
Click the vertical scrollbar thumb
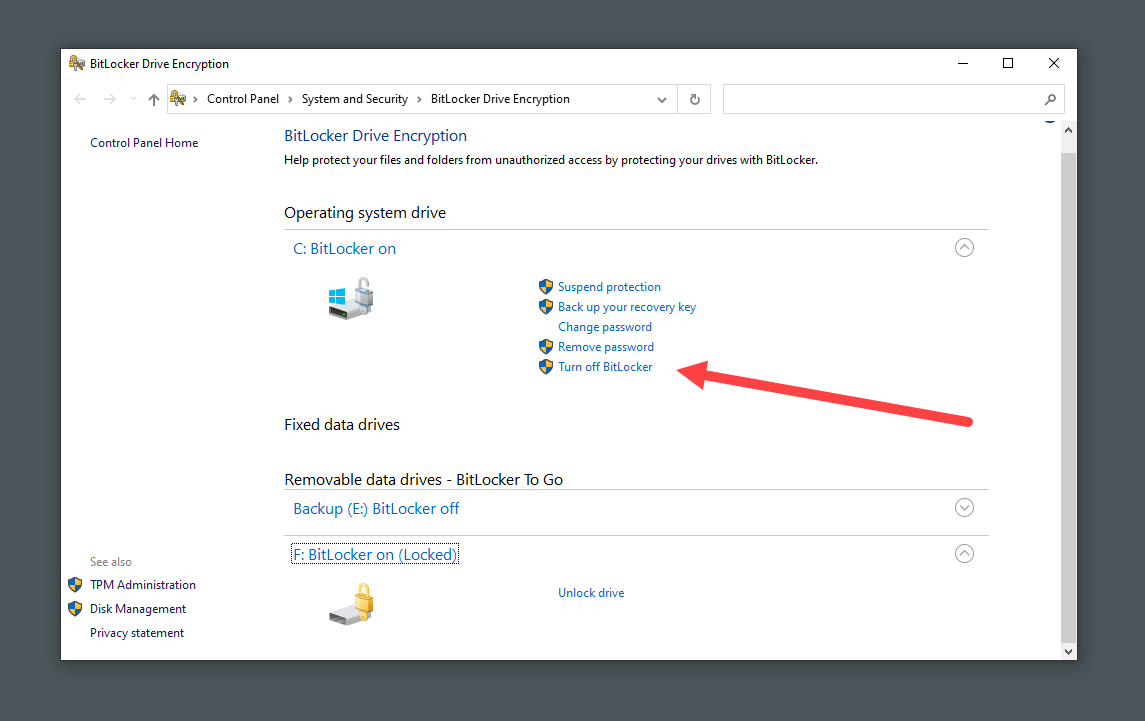1068,397
